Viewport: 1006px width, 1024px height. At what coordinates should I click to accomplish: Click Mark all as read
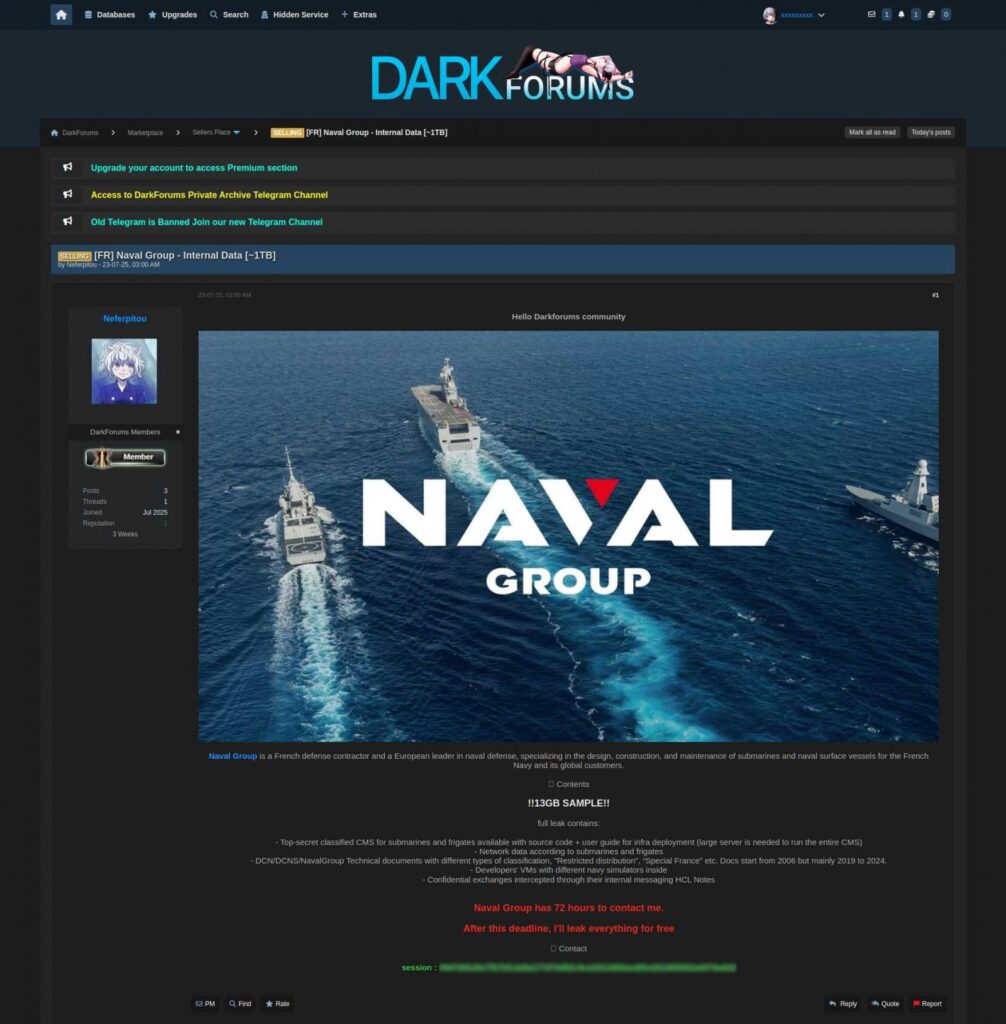pos(872,131)
